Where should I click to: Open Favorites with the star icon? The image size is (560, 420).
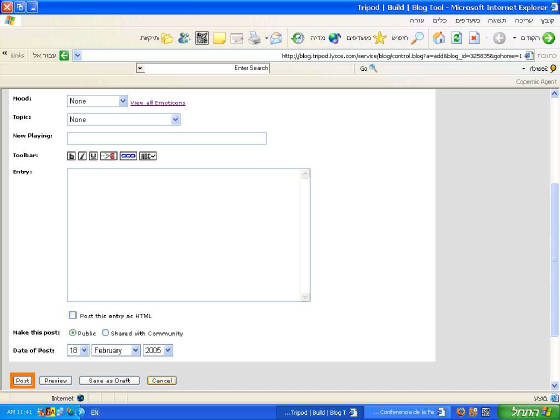[x=380, y=38]
